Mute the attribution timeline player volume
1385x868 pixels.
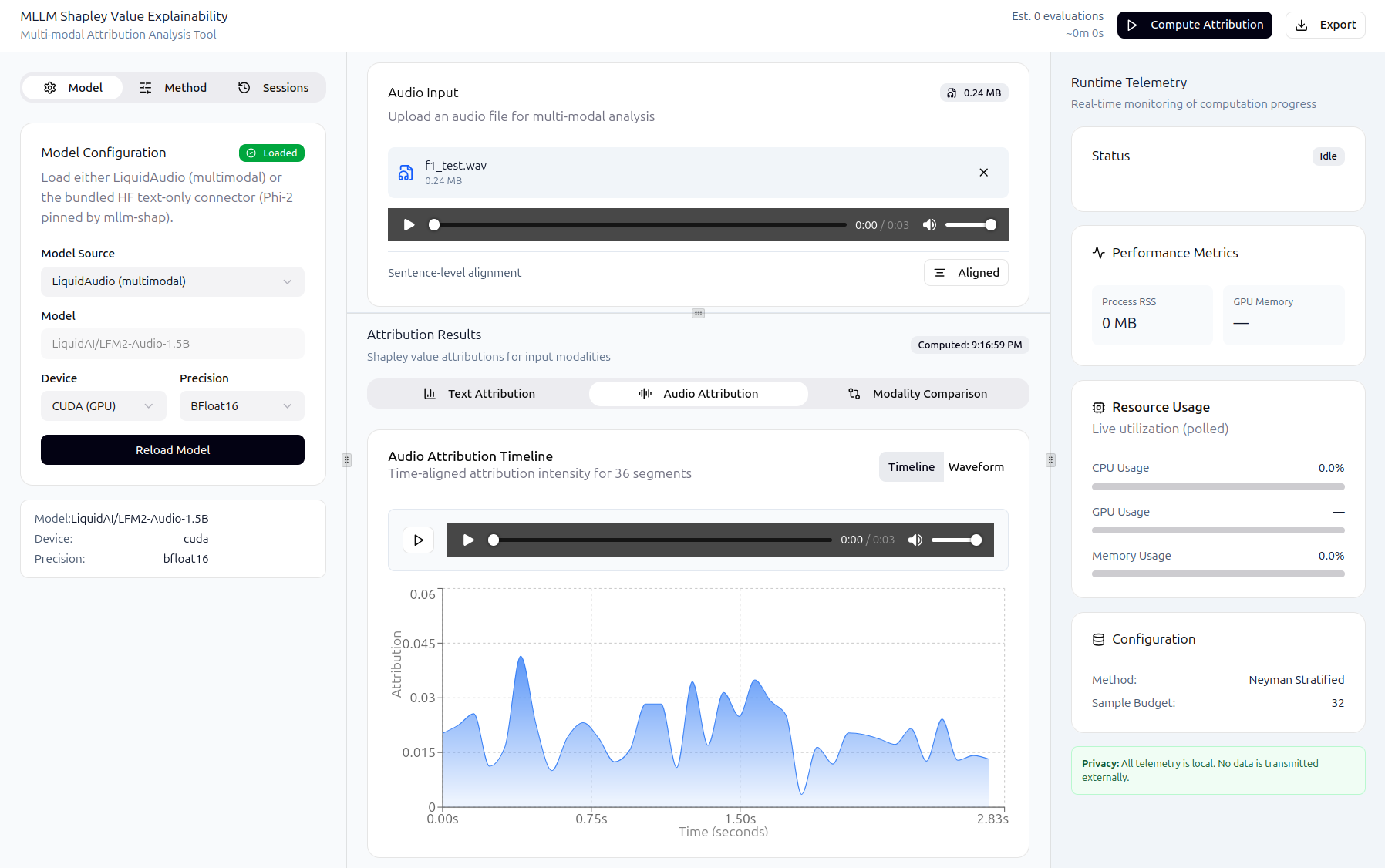click(x=915, y=540)
